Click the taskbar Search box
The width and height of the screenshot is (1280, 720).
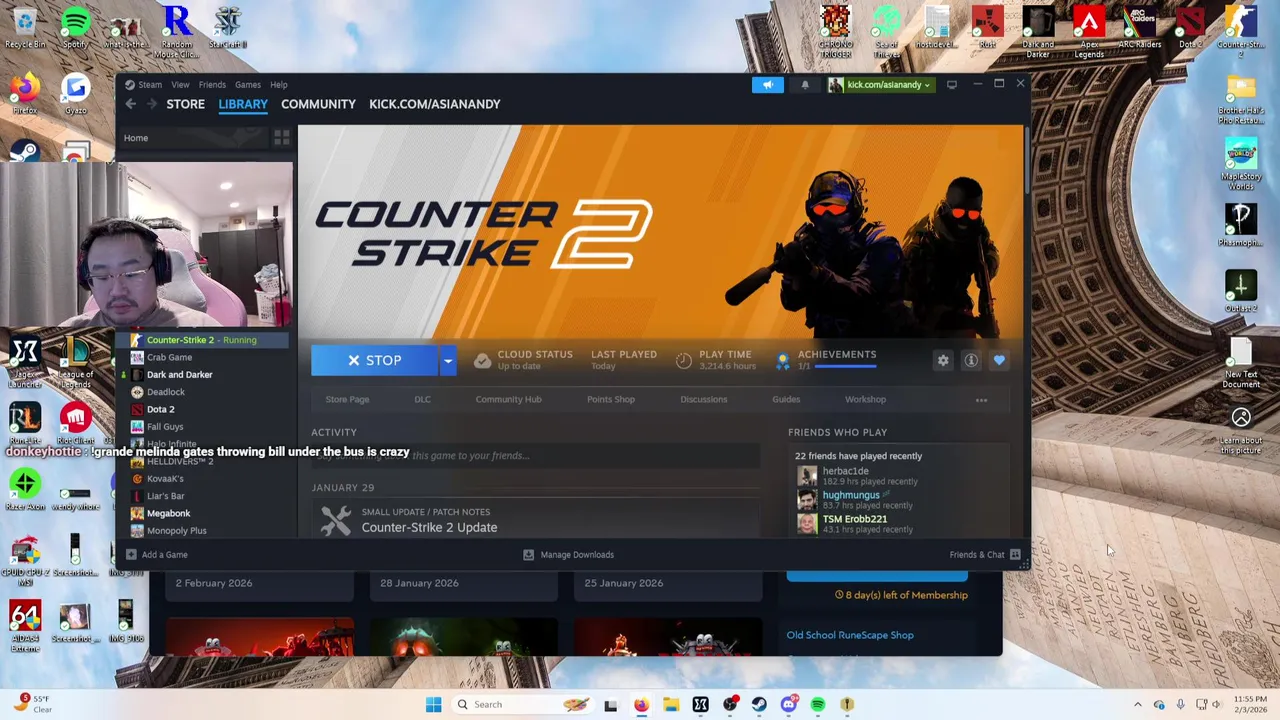click(521, 704)
